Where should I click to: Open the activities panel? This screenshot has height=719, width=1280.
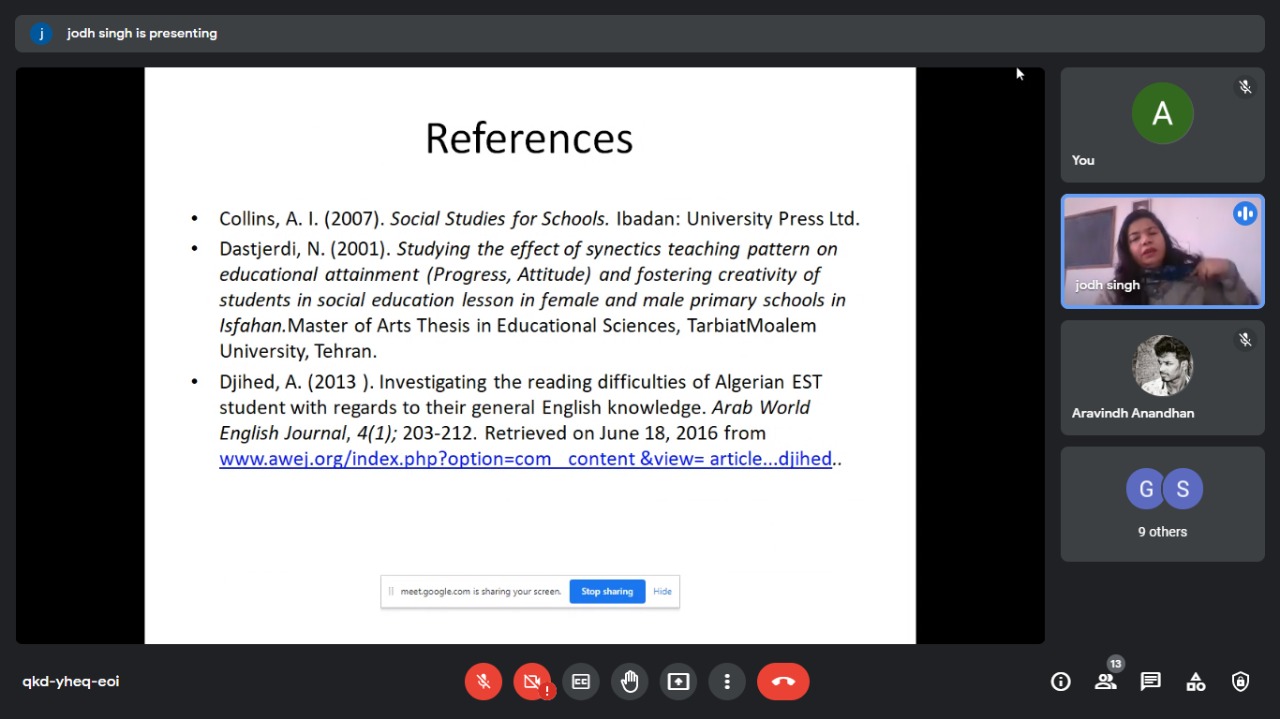coord(1196,682)
